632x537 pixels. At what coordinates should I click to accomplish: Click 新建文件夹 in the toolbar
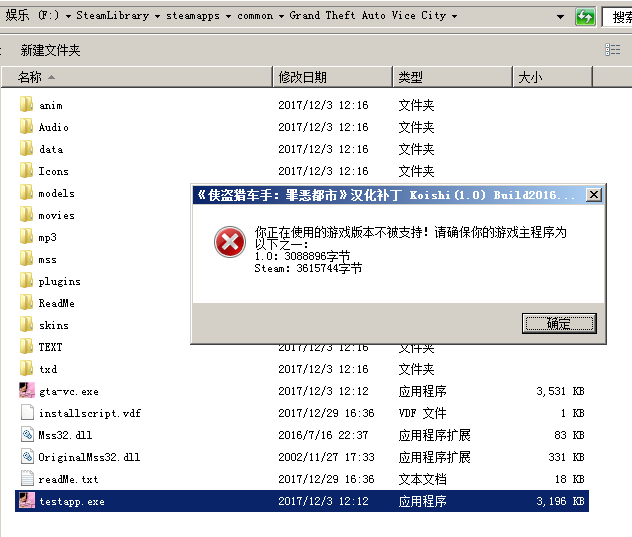pos(50,50)
